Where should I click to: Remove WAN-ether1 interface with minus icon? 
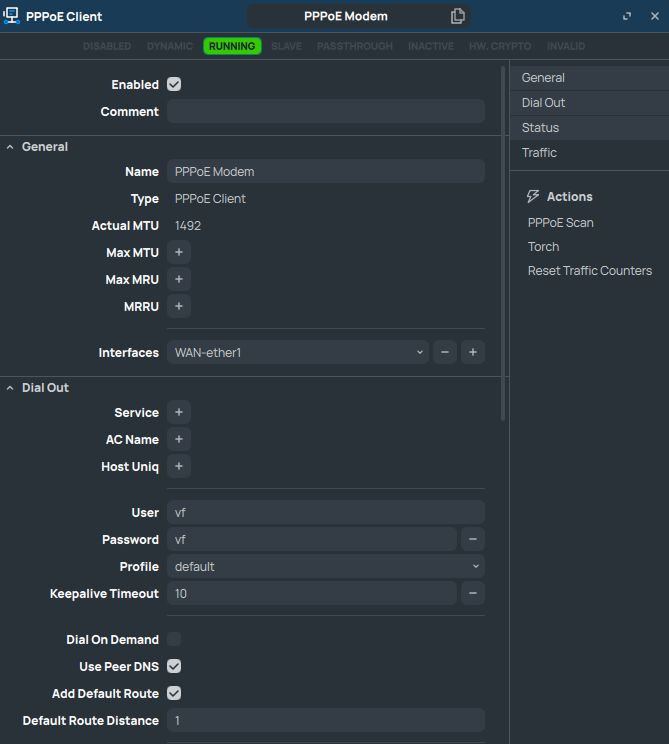445,353
